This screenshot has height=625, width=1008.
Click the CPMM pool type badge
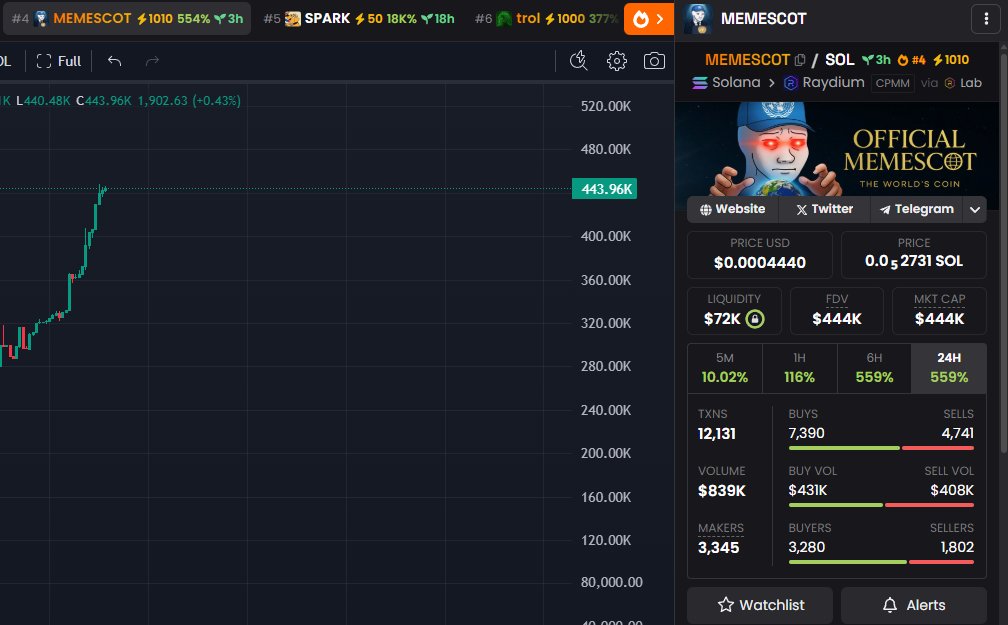click(x=892, y=83)
